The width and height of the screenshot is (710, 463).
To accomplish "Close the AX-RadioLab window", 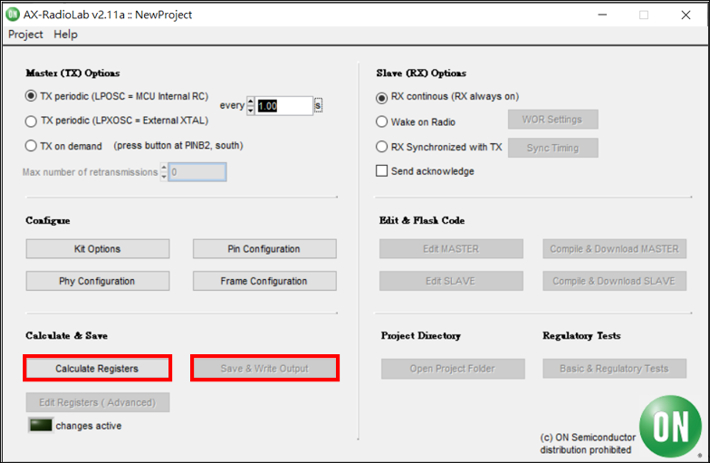I will [686, 15].
